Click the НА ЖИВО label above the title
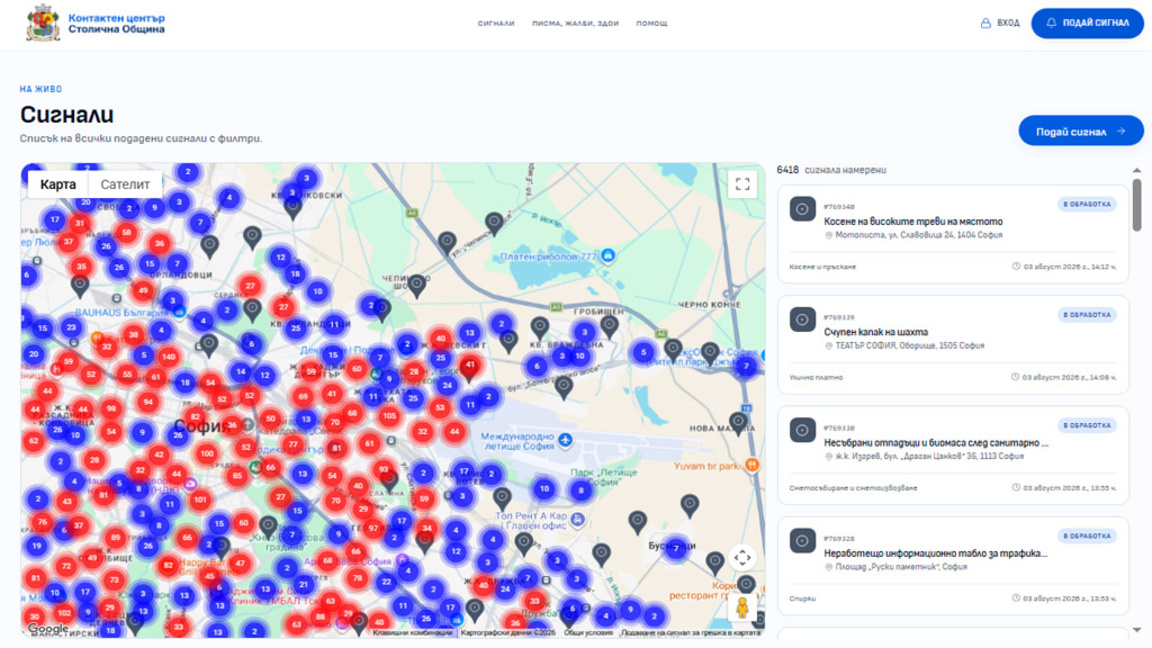The image size is (1152, 648). coord(41,89)
